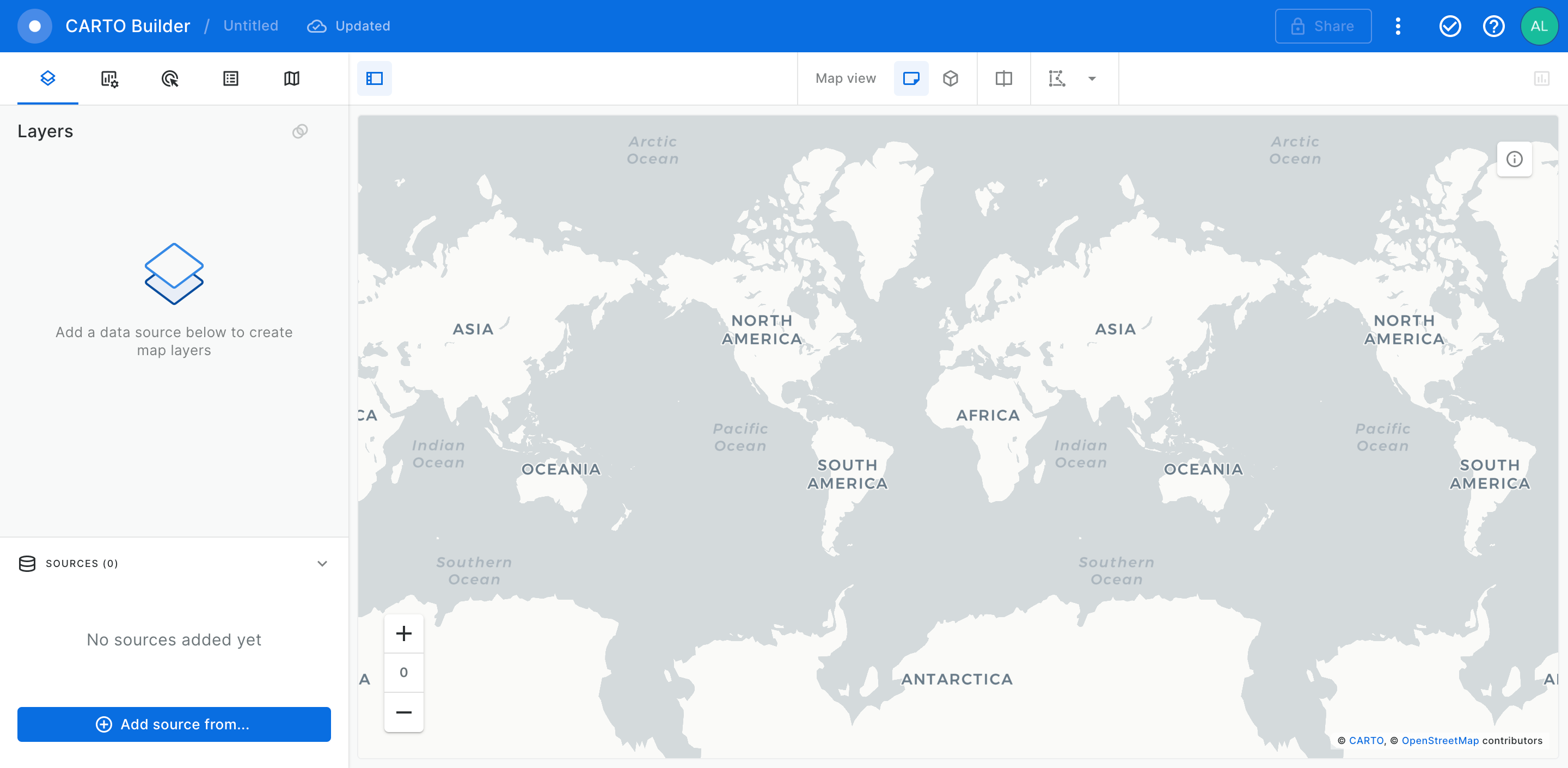
Task: Zoom in the map with plus
Action: pyautogui.click(x=403, y=633)
